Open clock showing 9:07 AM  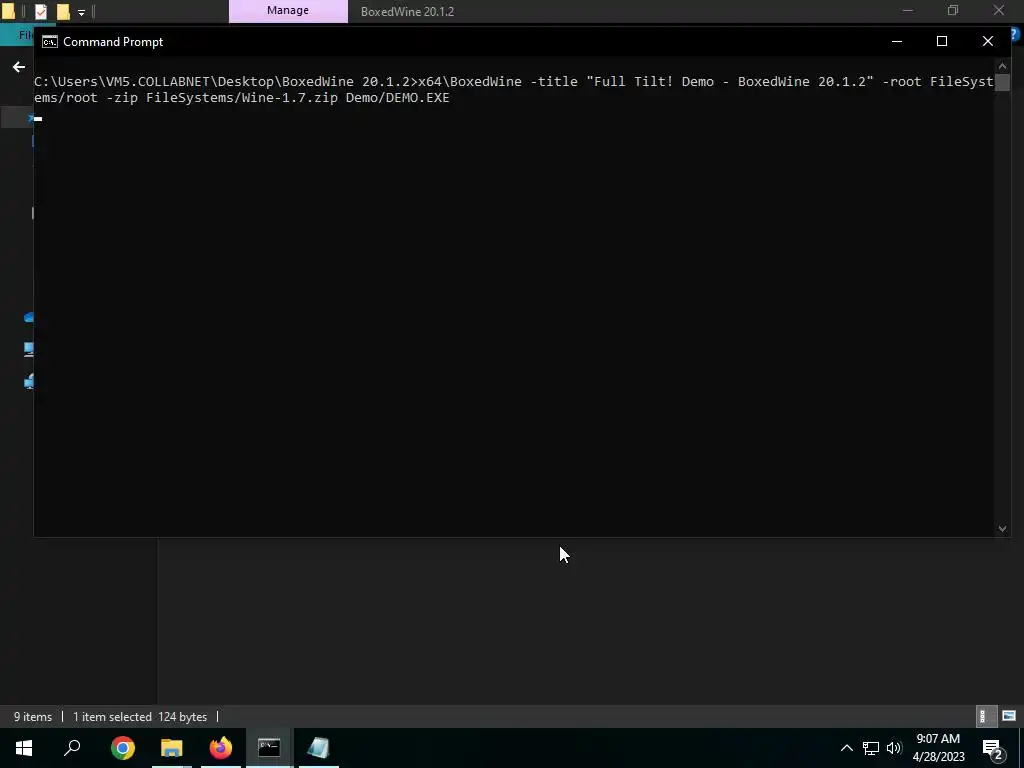(x=938, y=748)
